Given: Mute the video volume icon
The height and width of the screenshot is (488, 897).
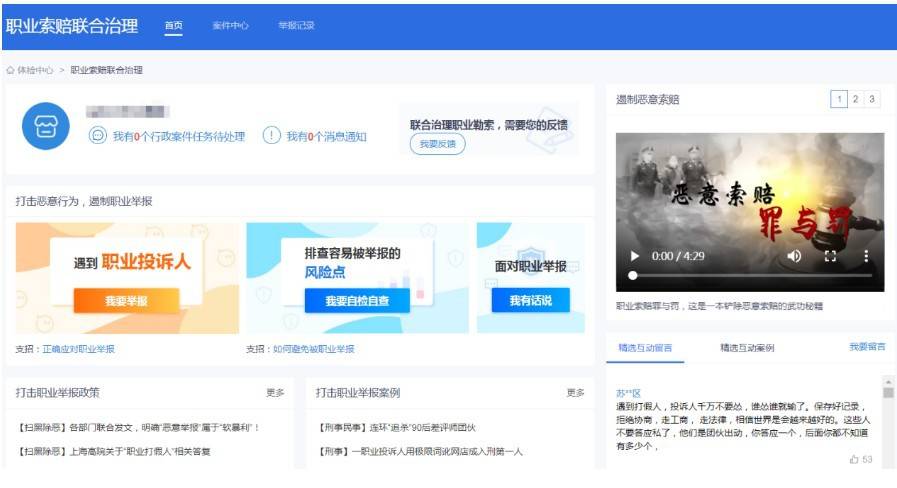Looking at the screenshot, I should (x=794, y=256).
